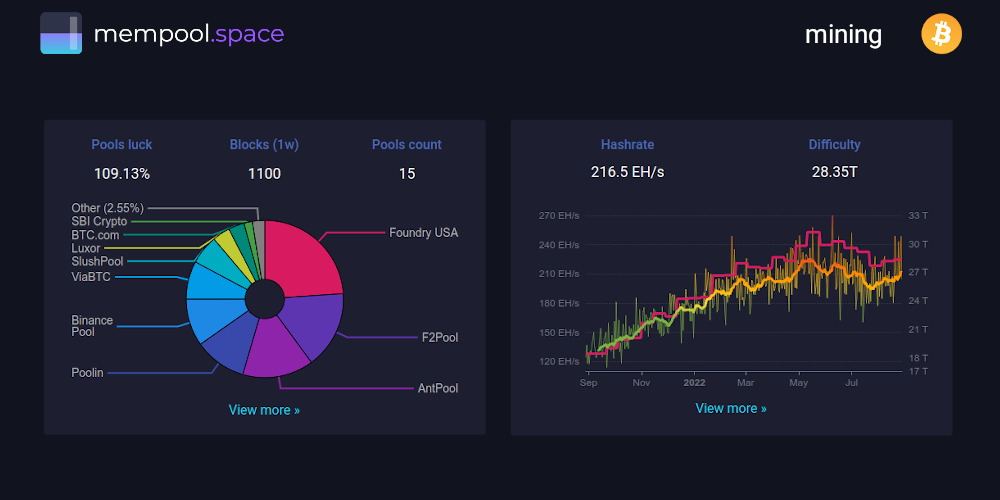Viewport: 1000px width, 500px height.
Task: Click the orange Bitcoin icon
Action: [941, 35]
